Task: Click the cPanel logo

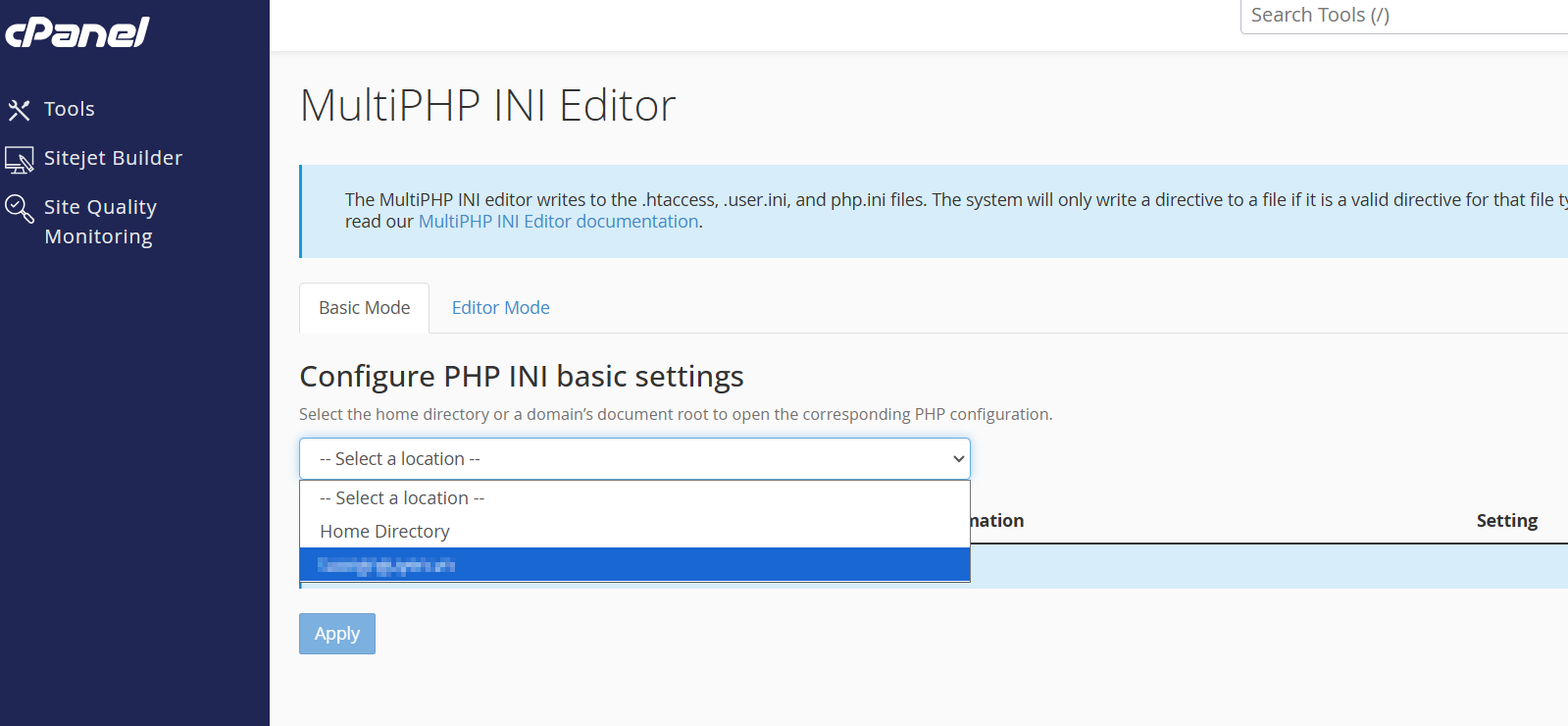Action: point(77,32)
